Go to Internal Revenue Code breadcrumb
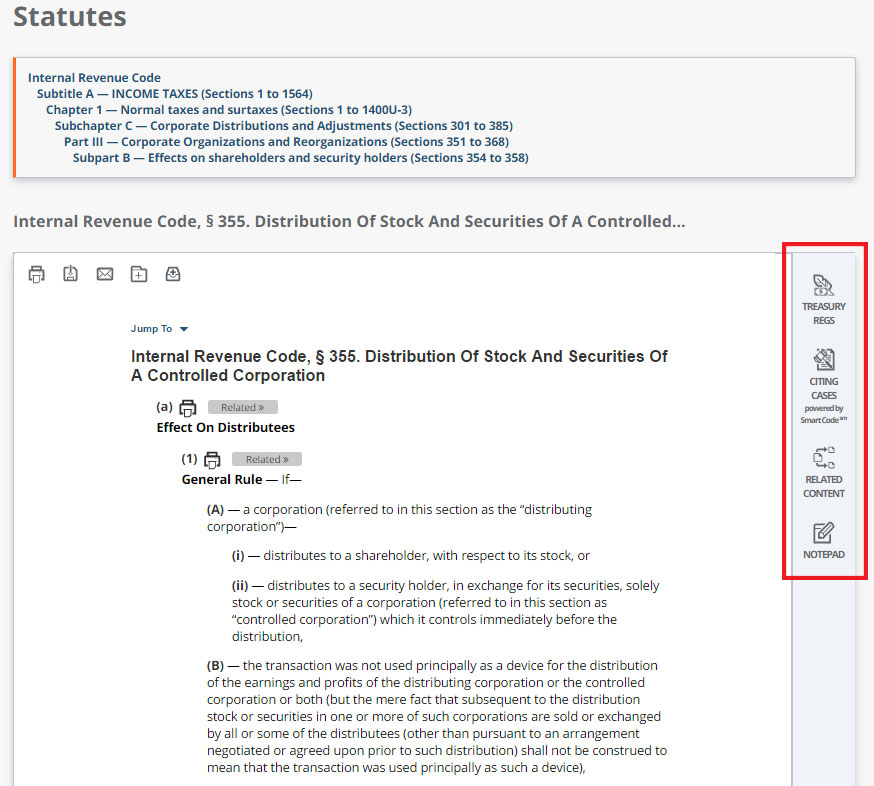 tap(94, 78)
